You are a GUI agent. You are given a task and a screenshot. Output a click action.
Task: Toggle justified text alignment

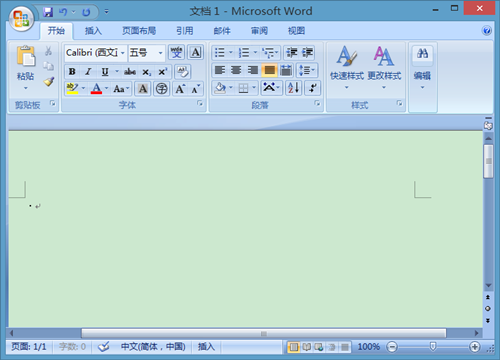[x=269, y=70]
